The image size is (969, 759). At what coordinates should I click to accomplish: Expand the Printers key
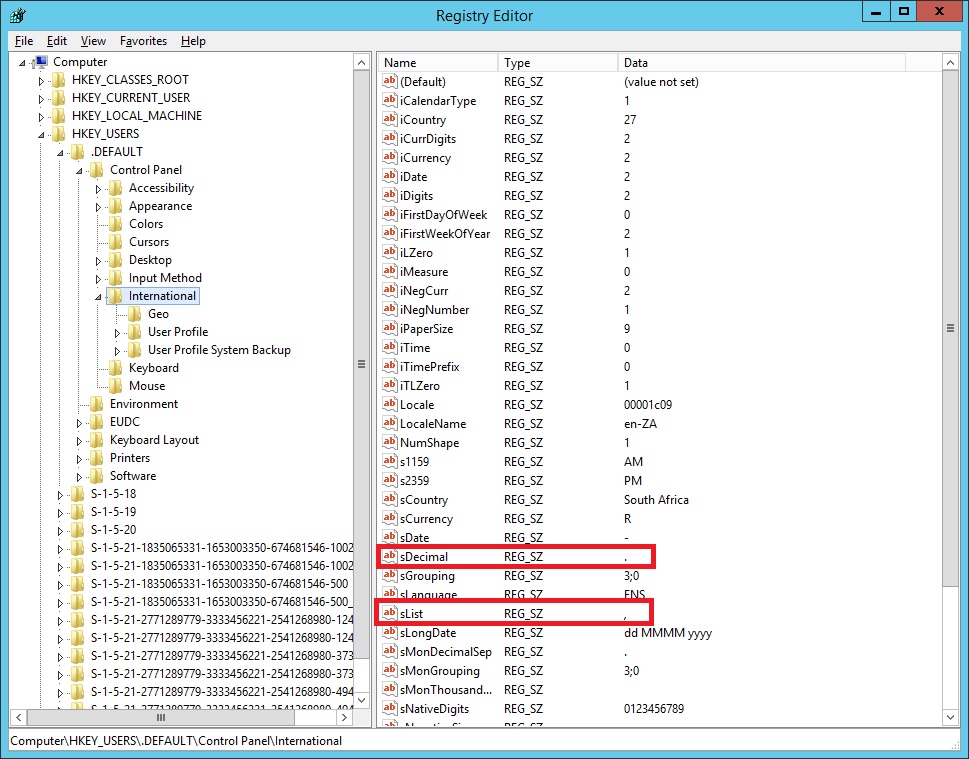pyautogui.click(x=80, y=459)
